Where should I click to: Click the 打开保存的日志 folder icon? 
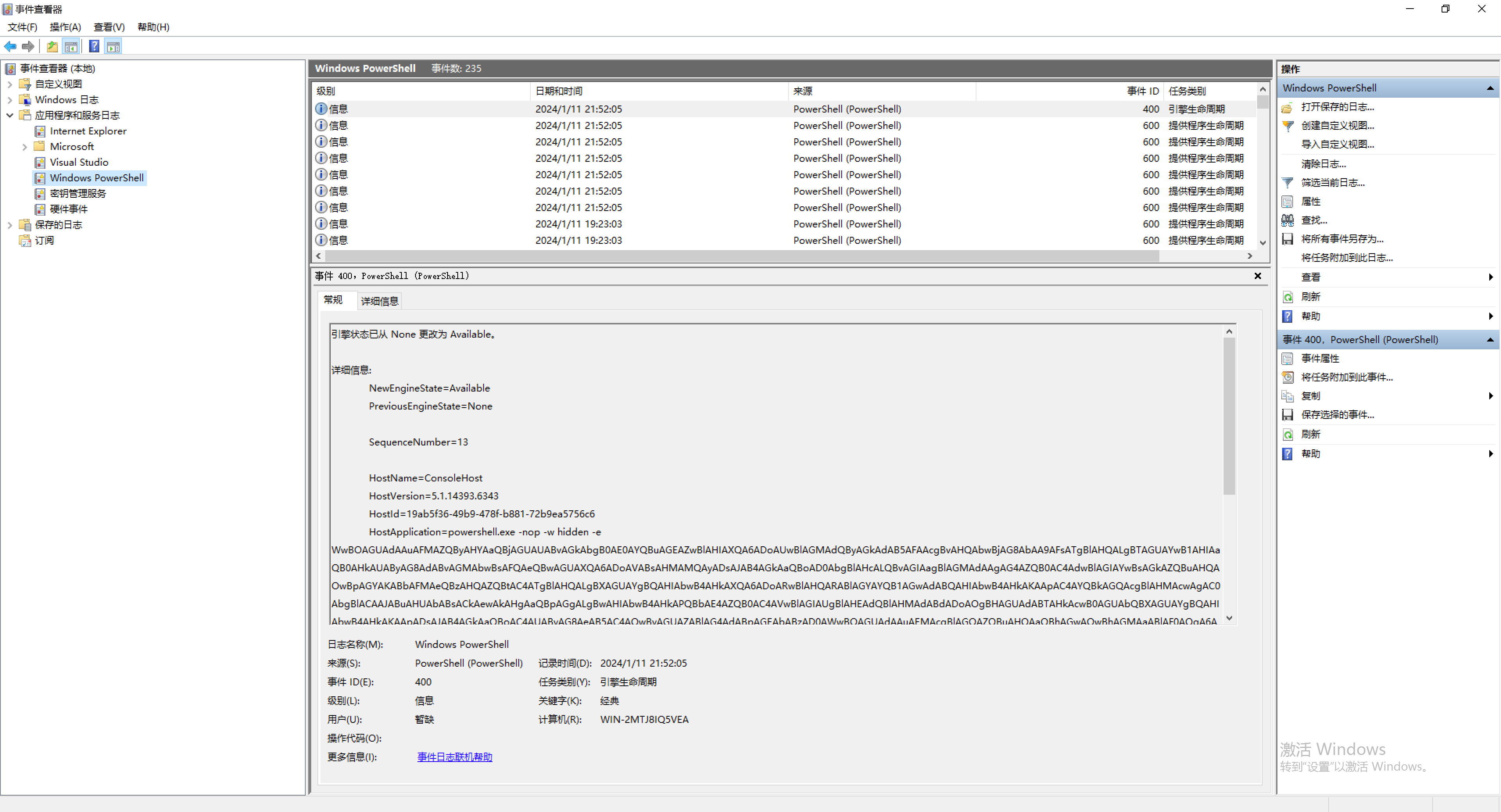click(x=1288, y=107)
